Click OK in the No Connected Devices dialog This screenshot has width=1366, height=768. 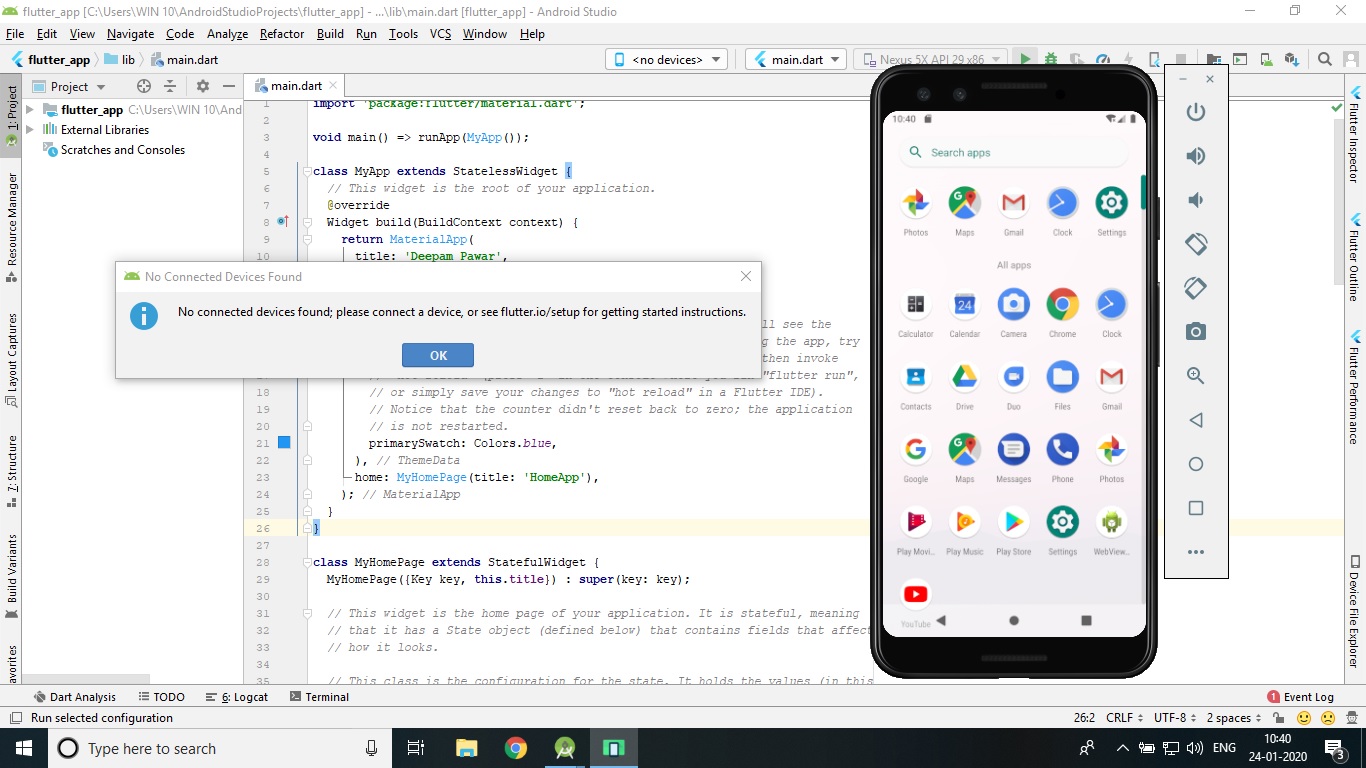point(438,355)
